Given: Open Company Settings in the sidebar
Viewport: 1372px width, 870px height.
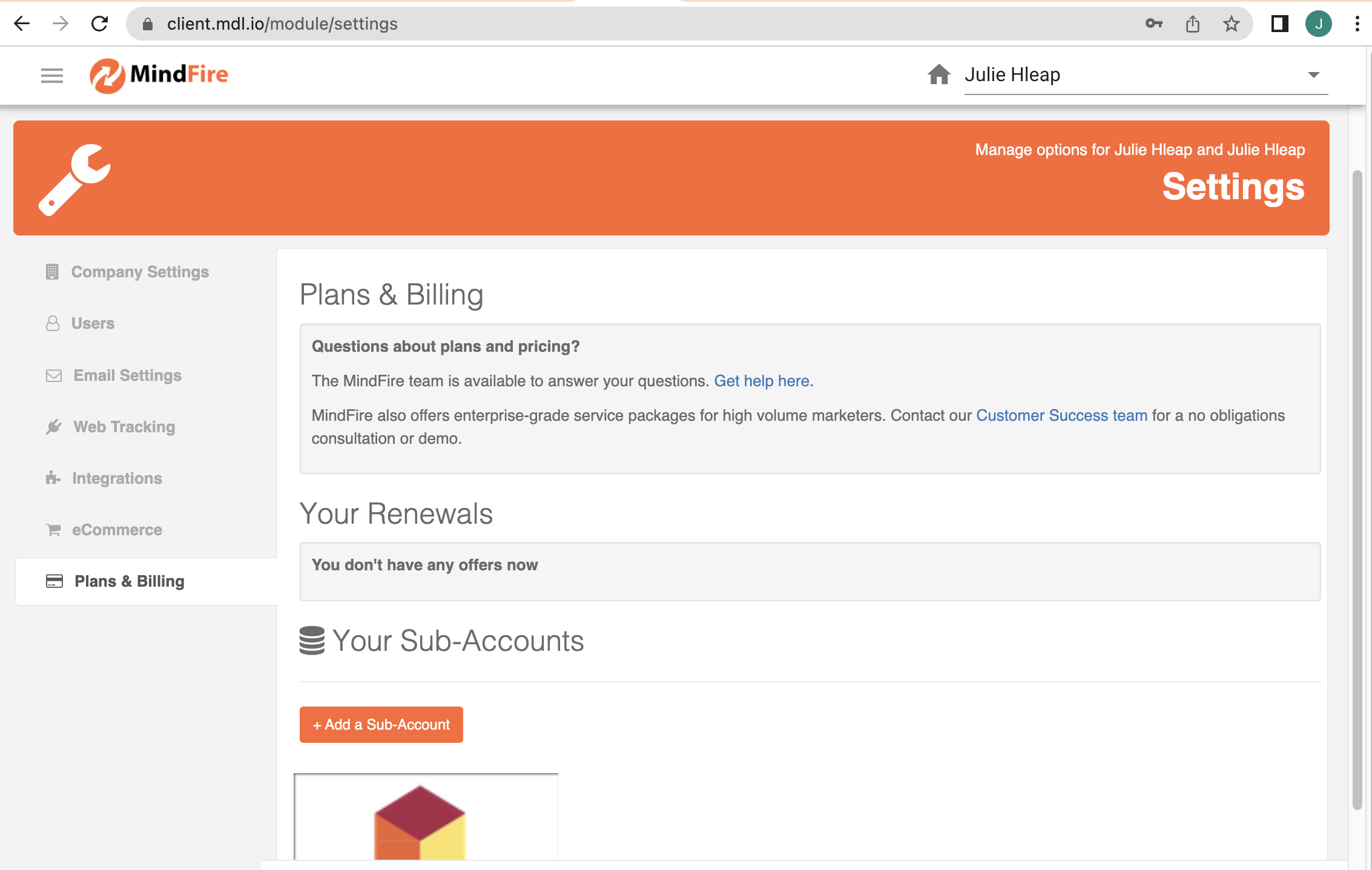Looking at the screenshot, I should coord(139,272).
